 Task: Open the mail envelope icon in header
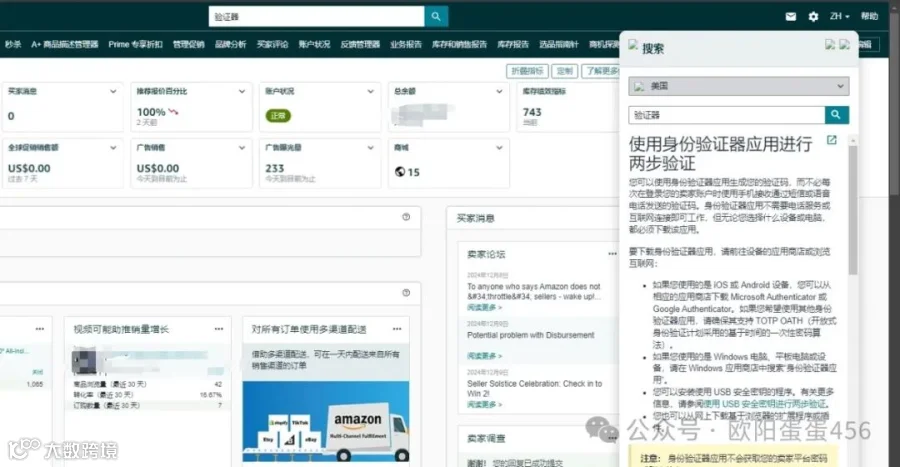coord(790,17)
